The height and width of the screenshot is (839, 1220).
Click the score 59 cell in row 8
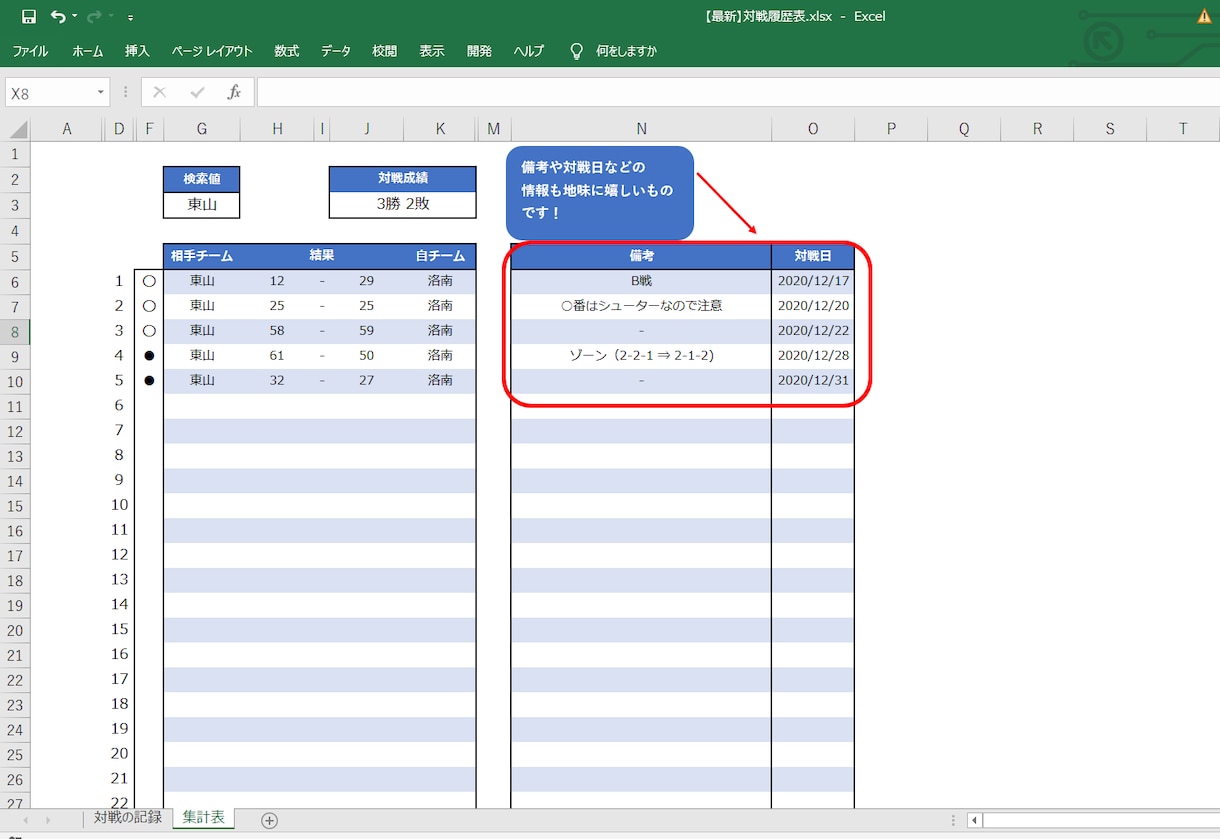coord(367,331)
